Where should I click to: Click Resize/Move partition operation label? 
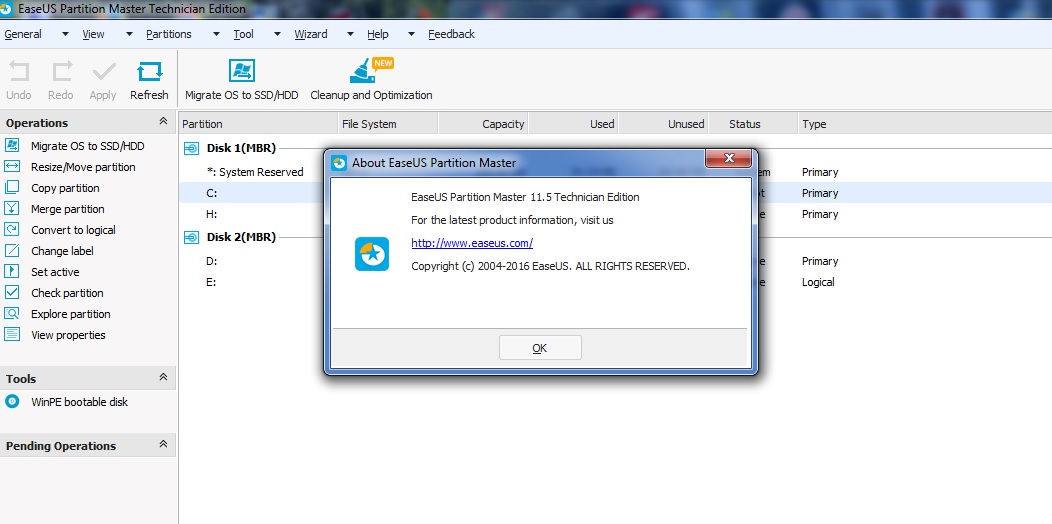pos(83,167)
